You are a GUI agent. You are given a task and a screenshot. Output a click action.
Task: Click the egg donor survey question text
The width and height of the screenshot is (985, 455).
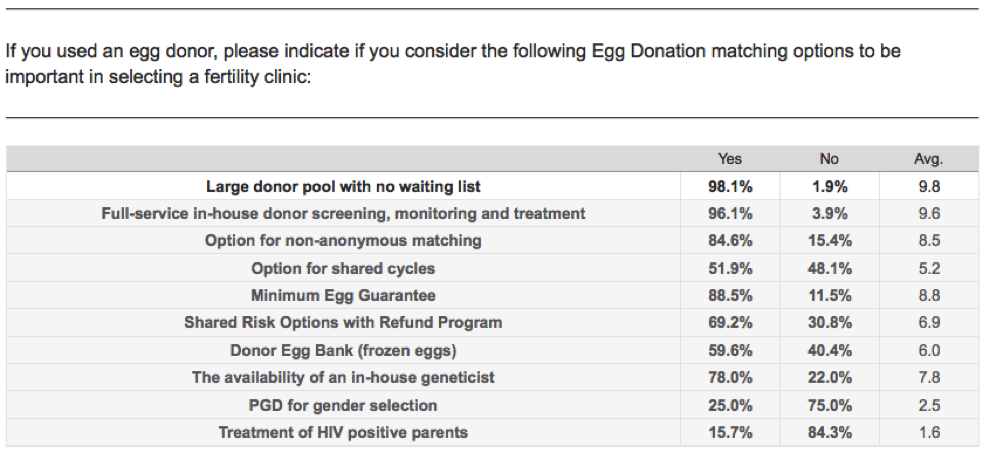(445, 63)
